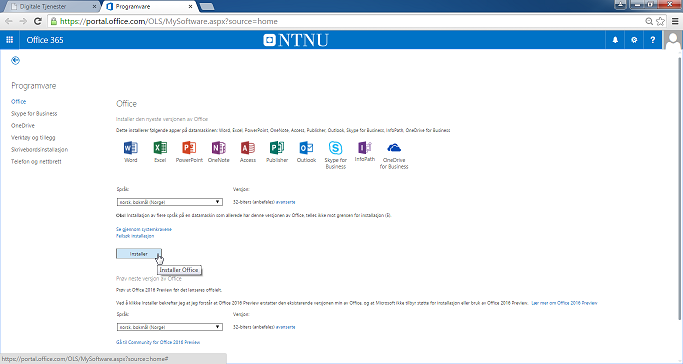
Task: Click the PowerPoint app icon
Action: click(x=189, y=148)
